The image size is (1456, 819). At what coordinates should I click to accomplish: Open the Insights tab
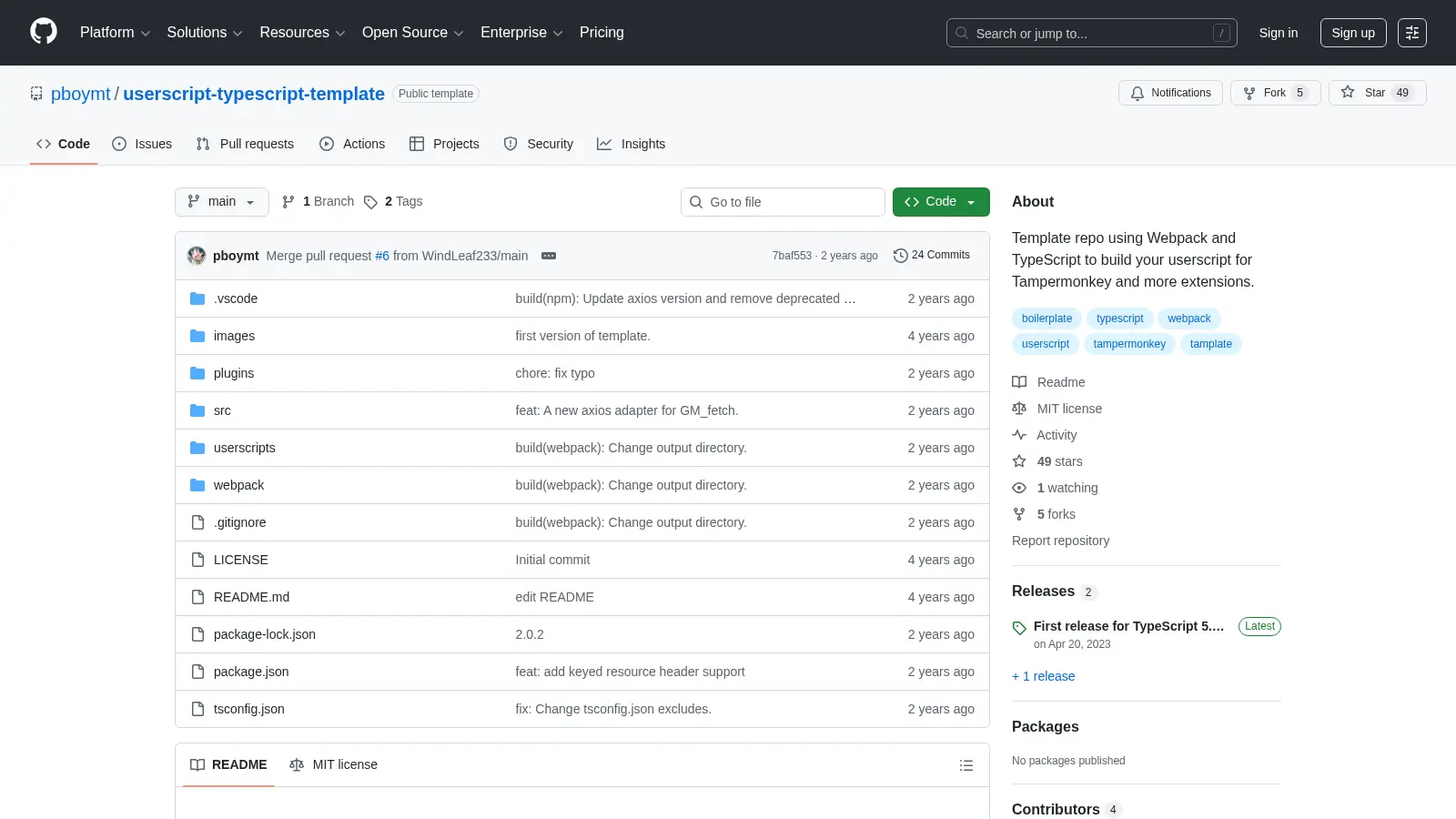click(631, 144)
